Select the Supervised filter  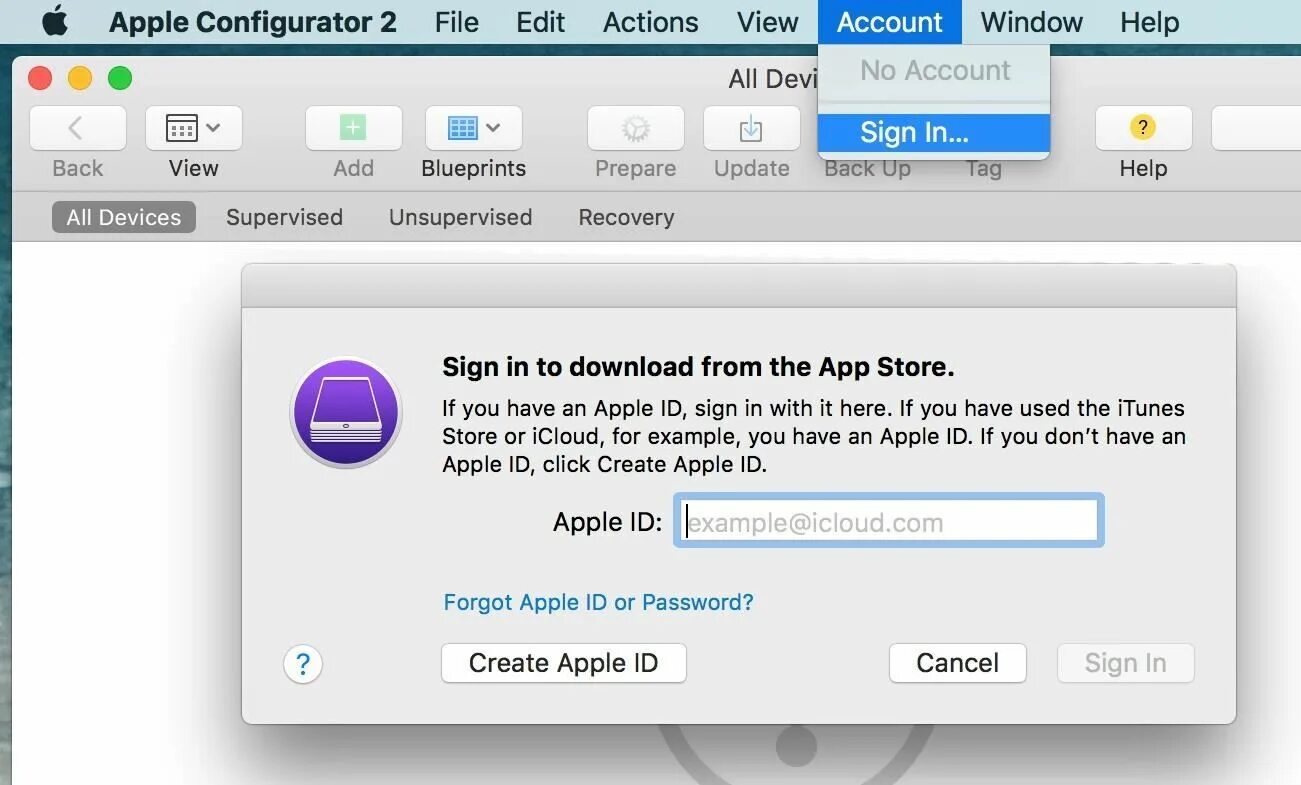coord(284,217)
